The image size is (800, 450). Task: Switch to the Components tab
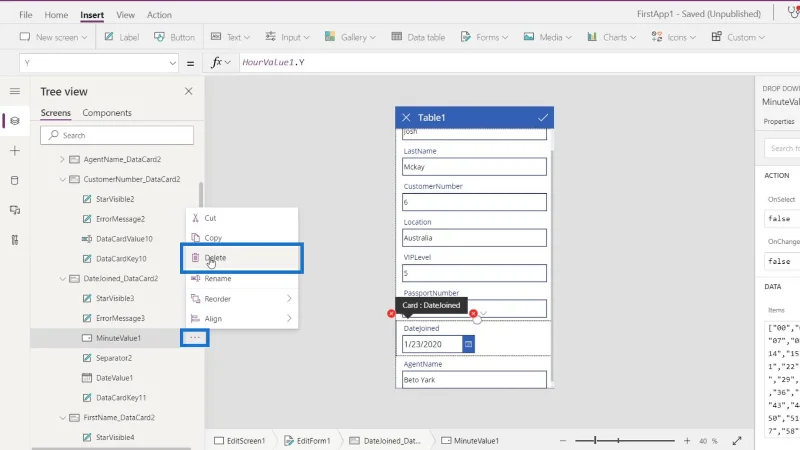pos(107,113)
